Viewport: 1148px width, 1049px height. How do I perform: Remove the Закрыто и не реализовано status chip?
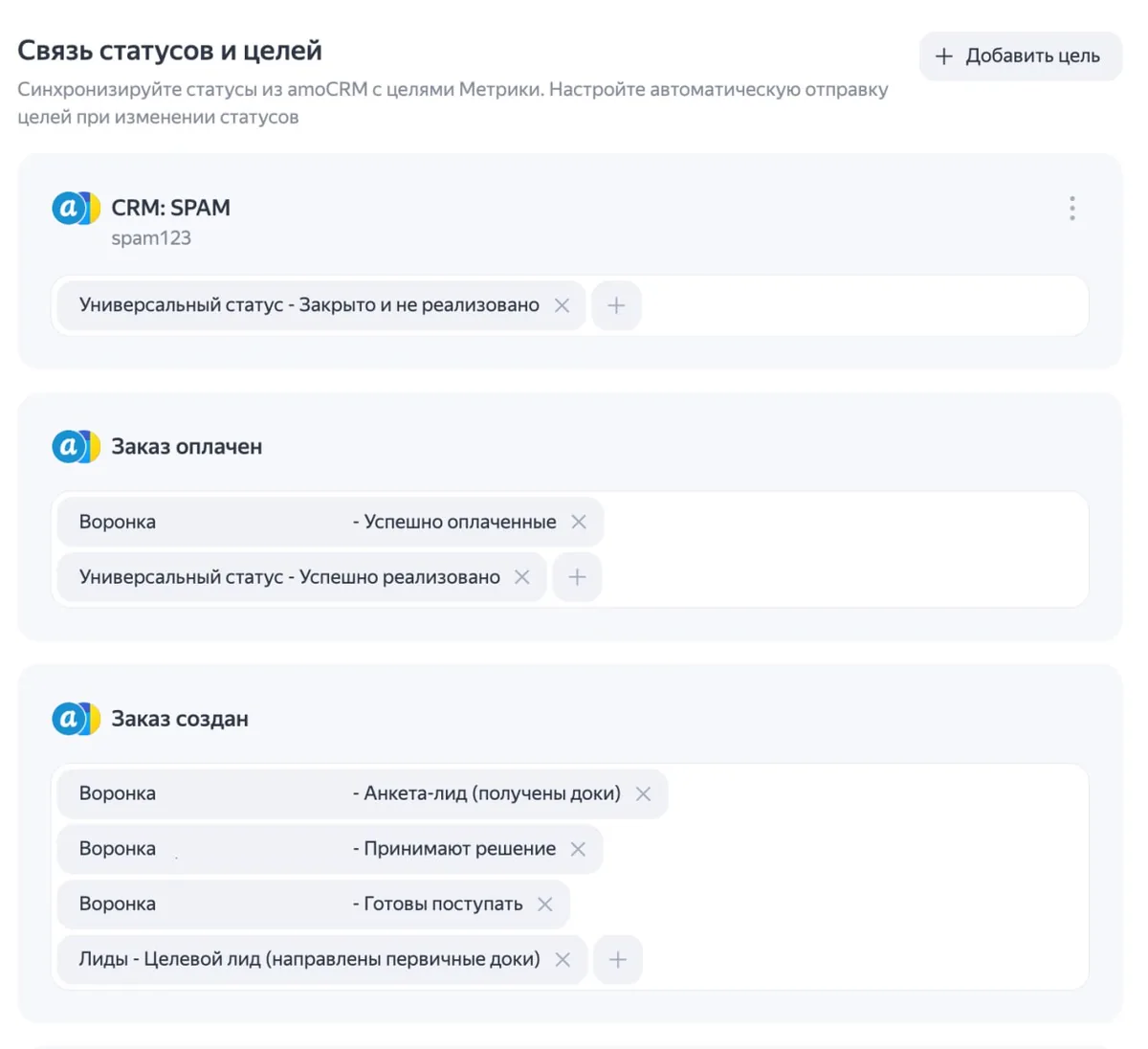(x=562, y=305)
